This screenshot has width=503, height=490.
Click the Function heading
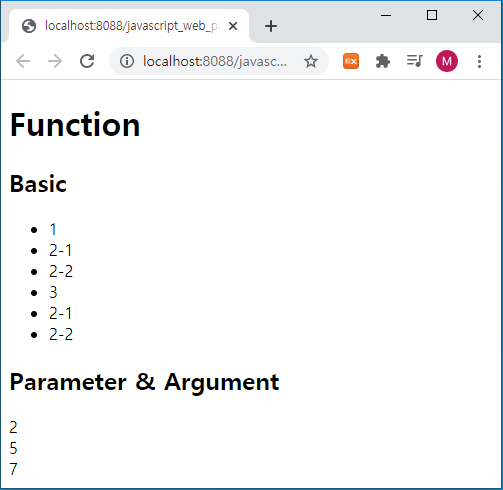click(x=75, y=125)
